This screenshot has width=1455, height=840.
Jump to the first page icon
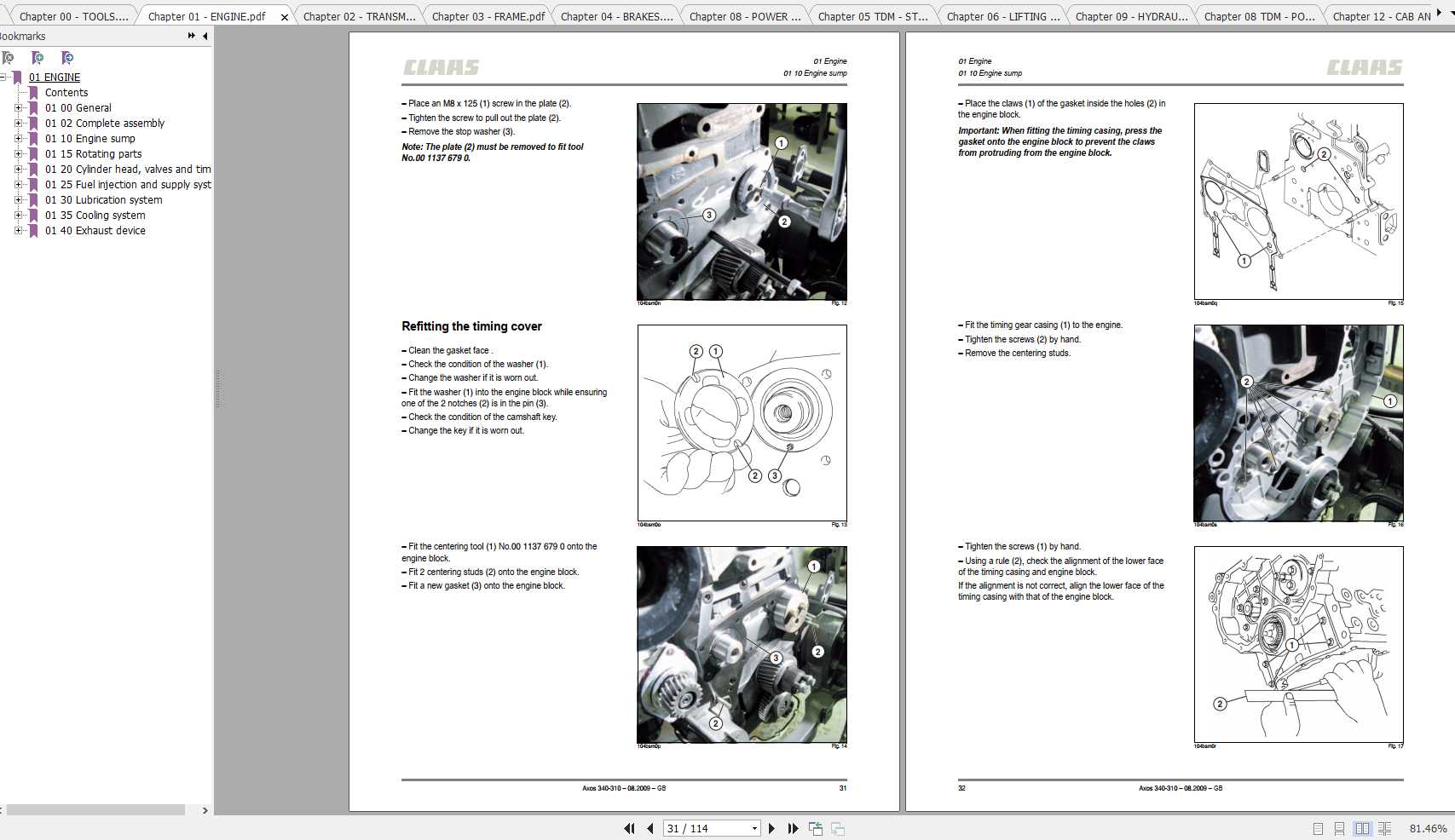(630, 827)
